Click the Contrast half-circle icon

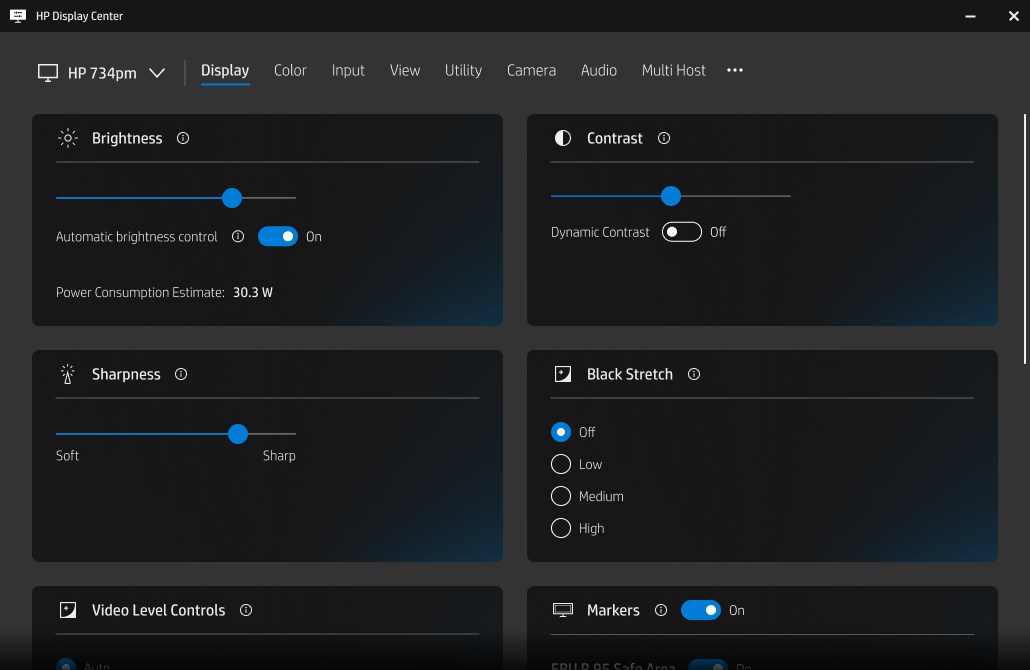(561, 138)
